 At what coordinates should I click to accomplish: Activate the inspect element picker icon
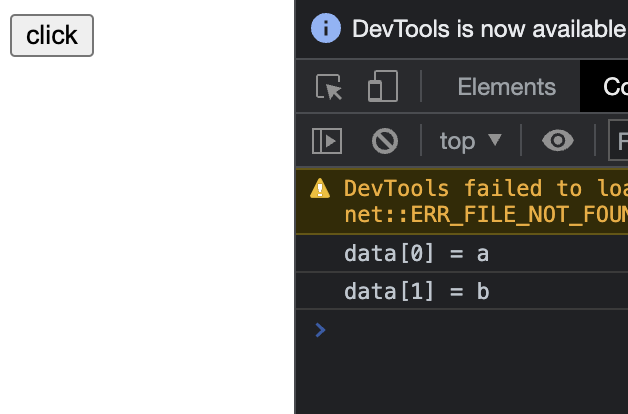pos(329,87)
